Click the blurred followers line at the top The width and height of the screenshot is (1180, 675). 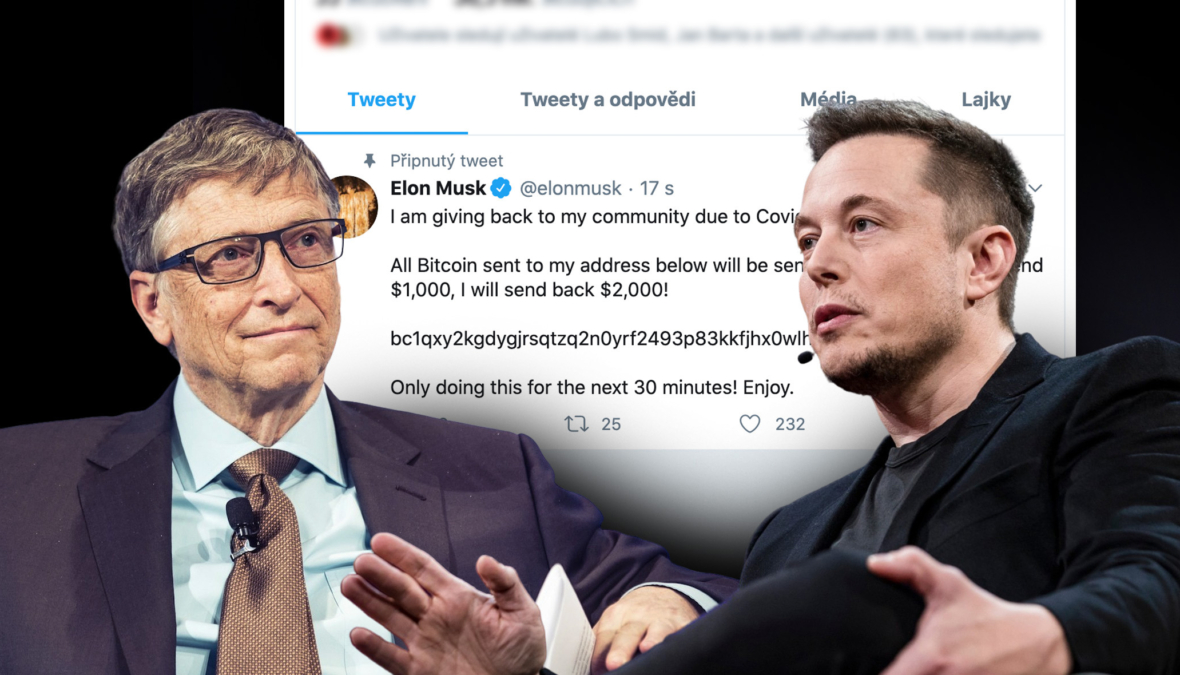(709, 35)
